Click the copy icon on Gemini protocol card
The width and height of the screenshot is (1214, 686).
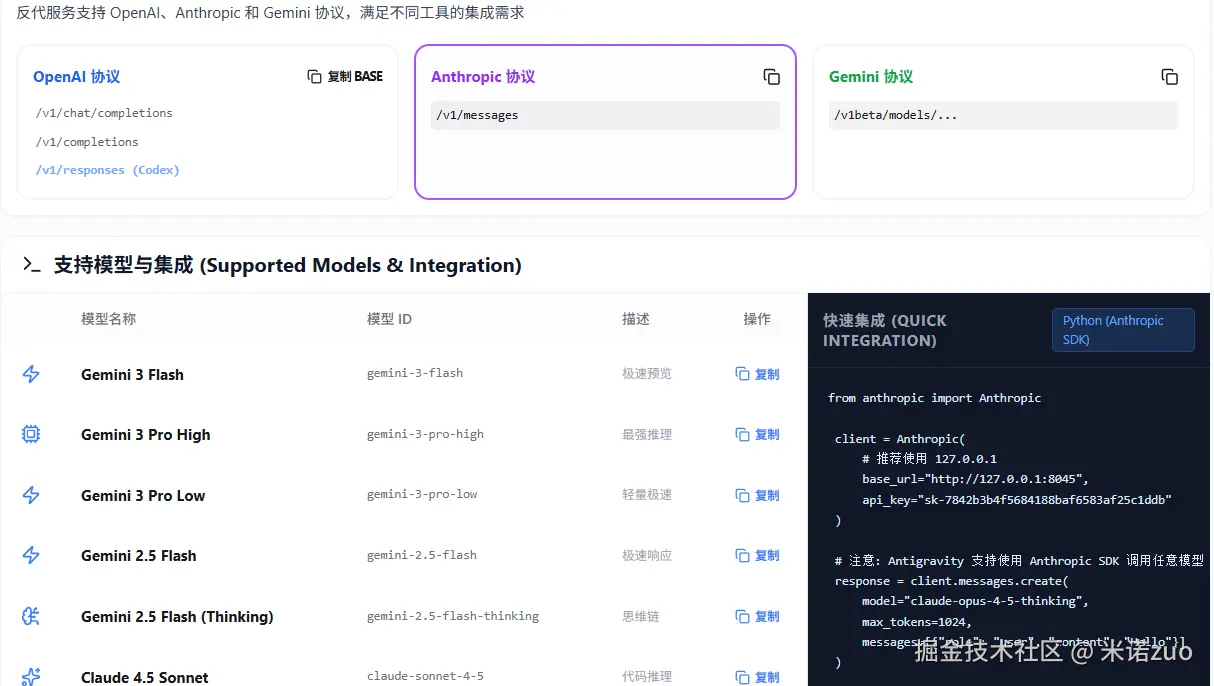pos(1169,77)
